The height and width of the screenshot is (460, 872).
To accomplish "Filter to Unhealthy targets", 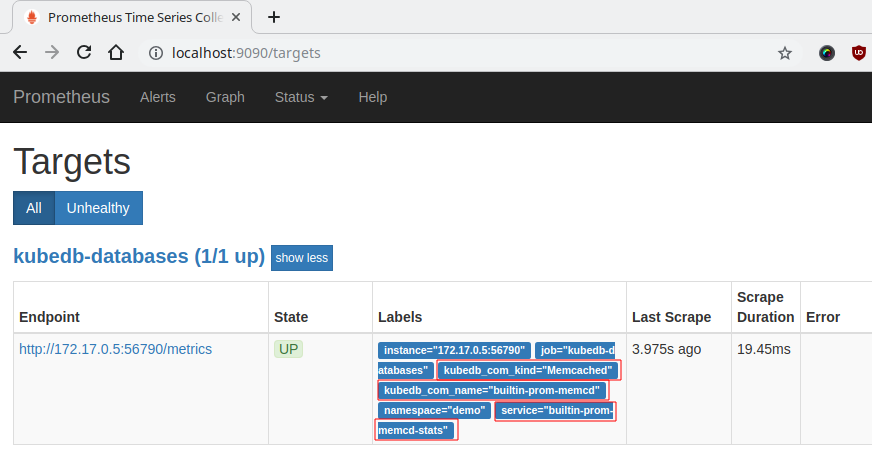I will click(98, 208).
